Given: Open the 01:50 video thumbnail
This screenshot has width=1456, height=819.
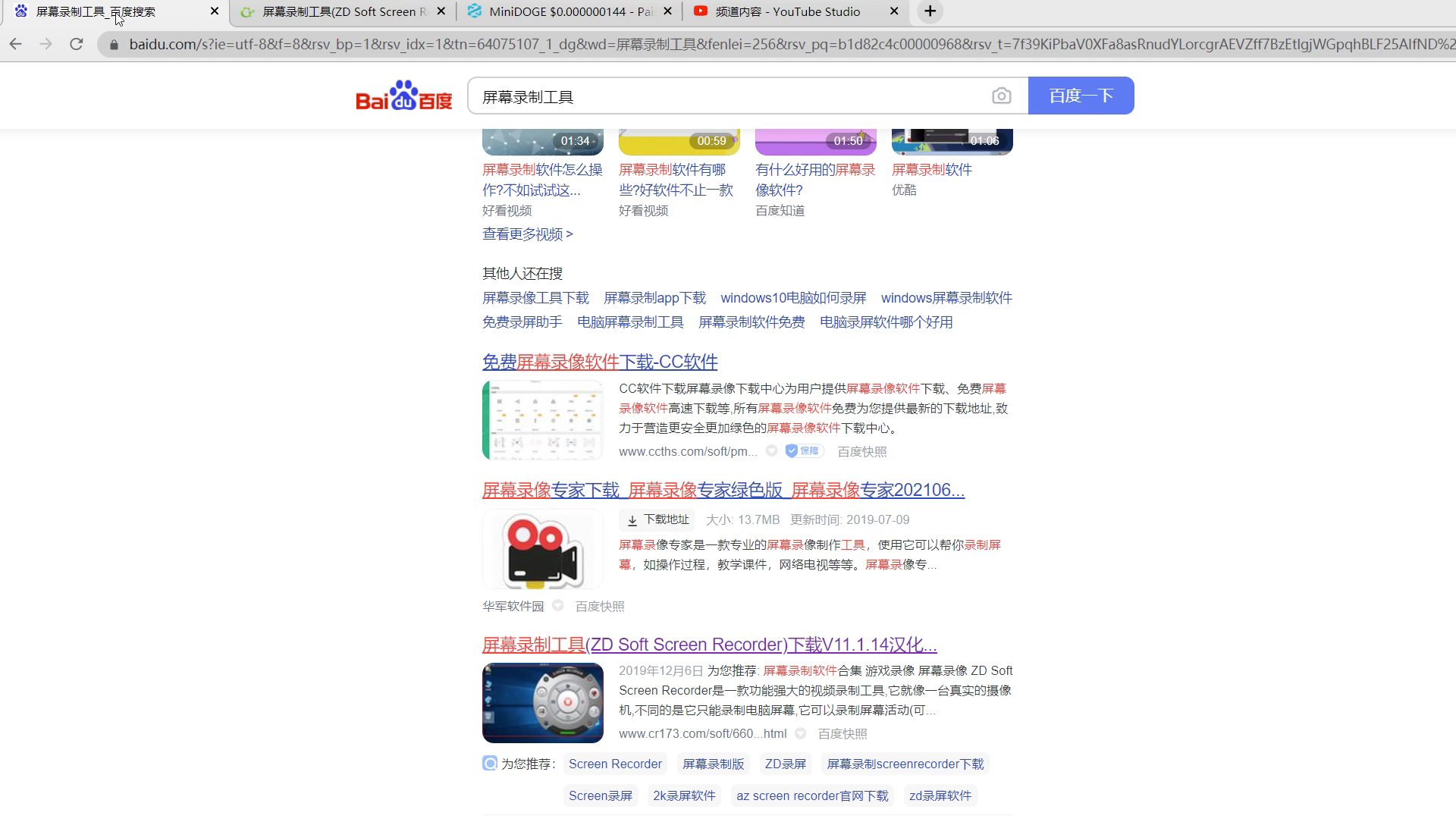Looking at the screenshot, I should click(816, 142).
